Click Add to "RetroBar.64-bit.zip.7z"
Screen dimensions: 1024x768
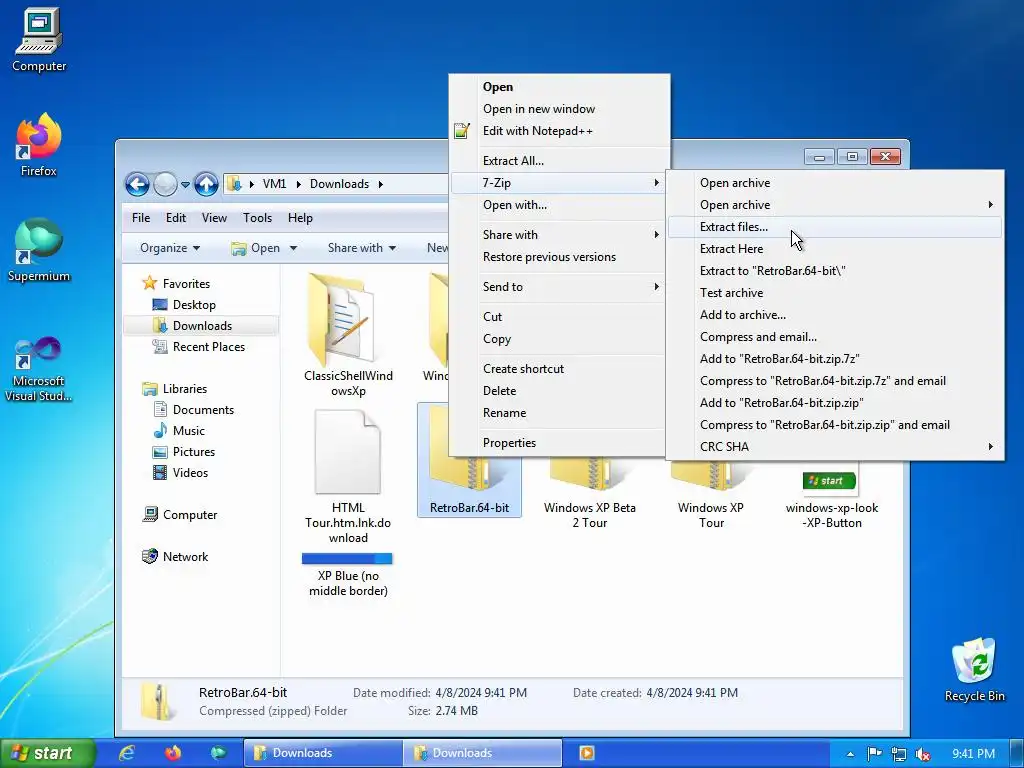point(835,359)
